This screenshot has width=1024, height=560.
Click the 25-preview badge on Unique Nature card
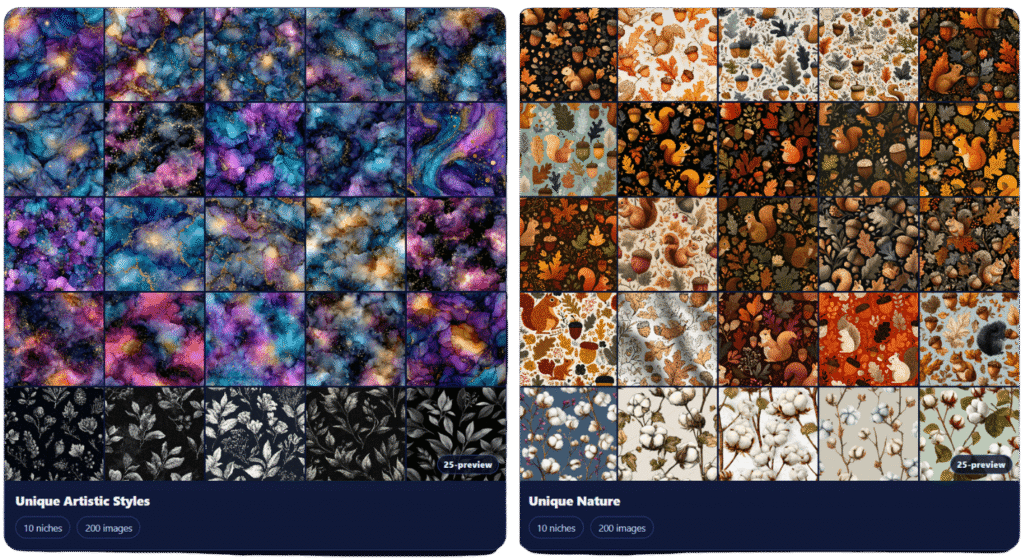tap(980, 465)
